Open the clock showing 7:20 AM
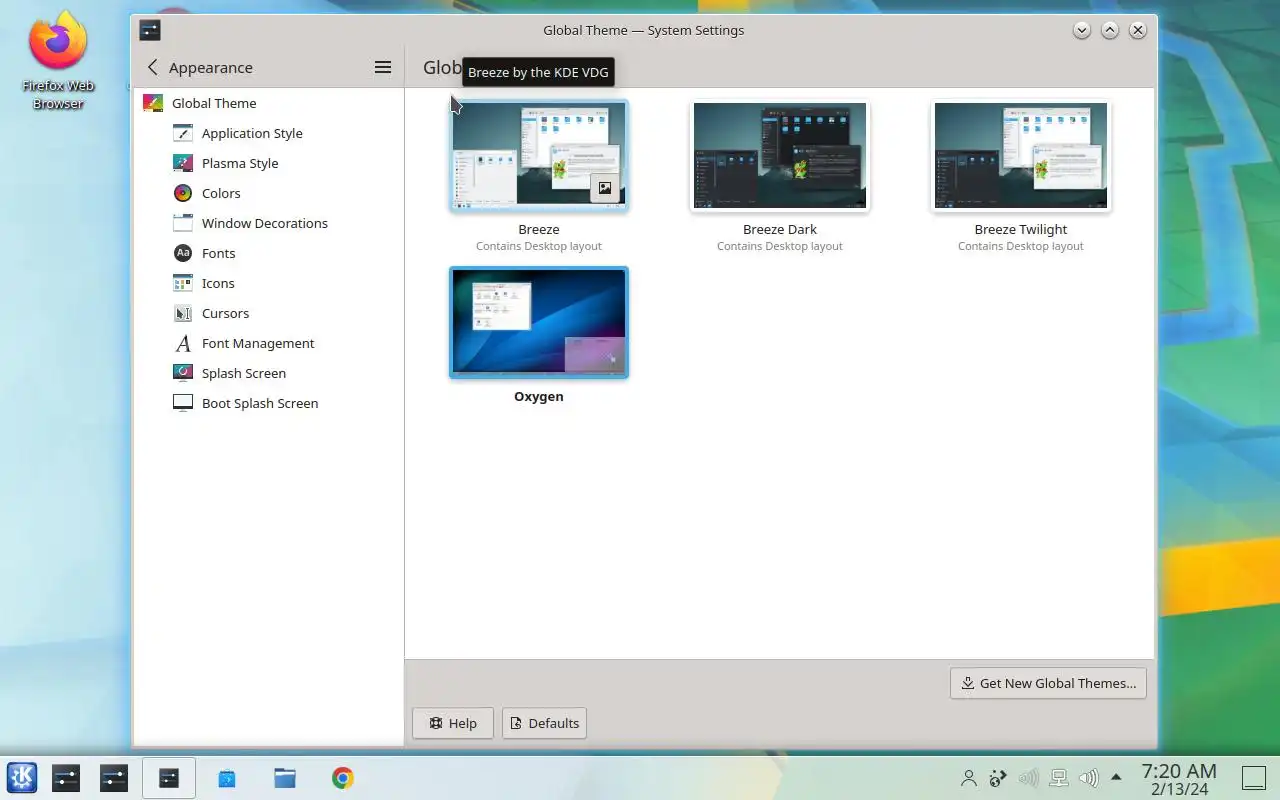Screen dimensions: 1280x800 tap(1179, 778)
